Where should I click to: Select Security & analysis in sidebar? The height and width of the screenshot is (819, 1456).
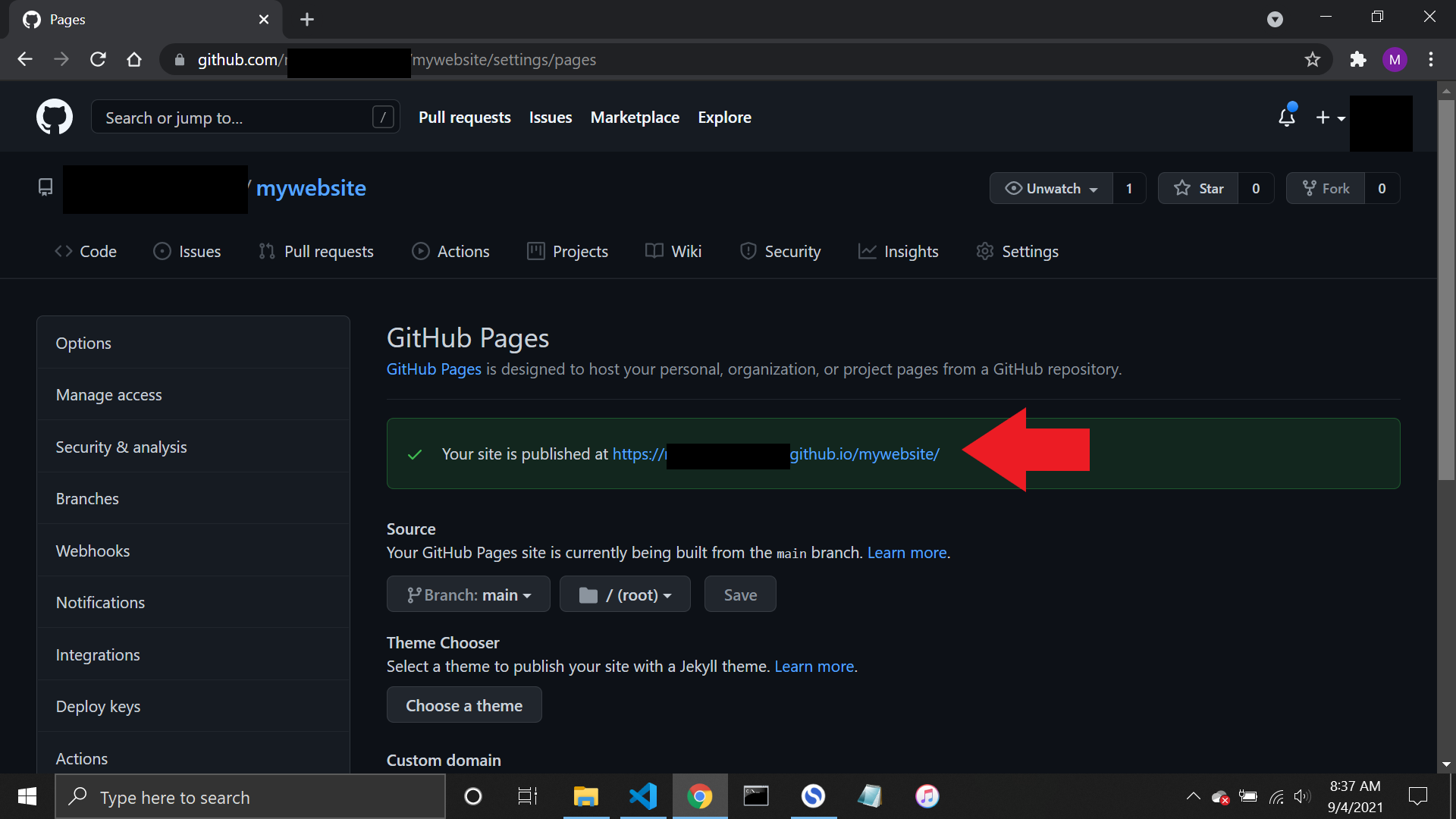point(193,447)
